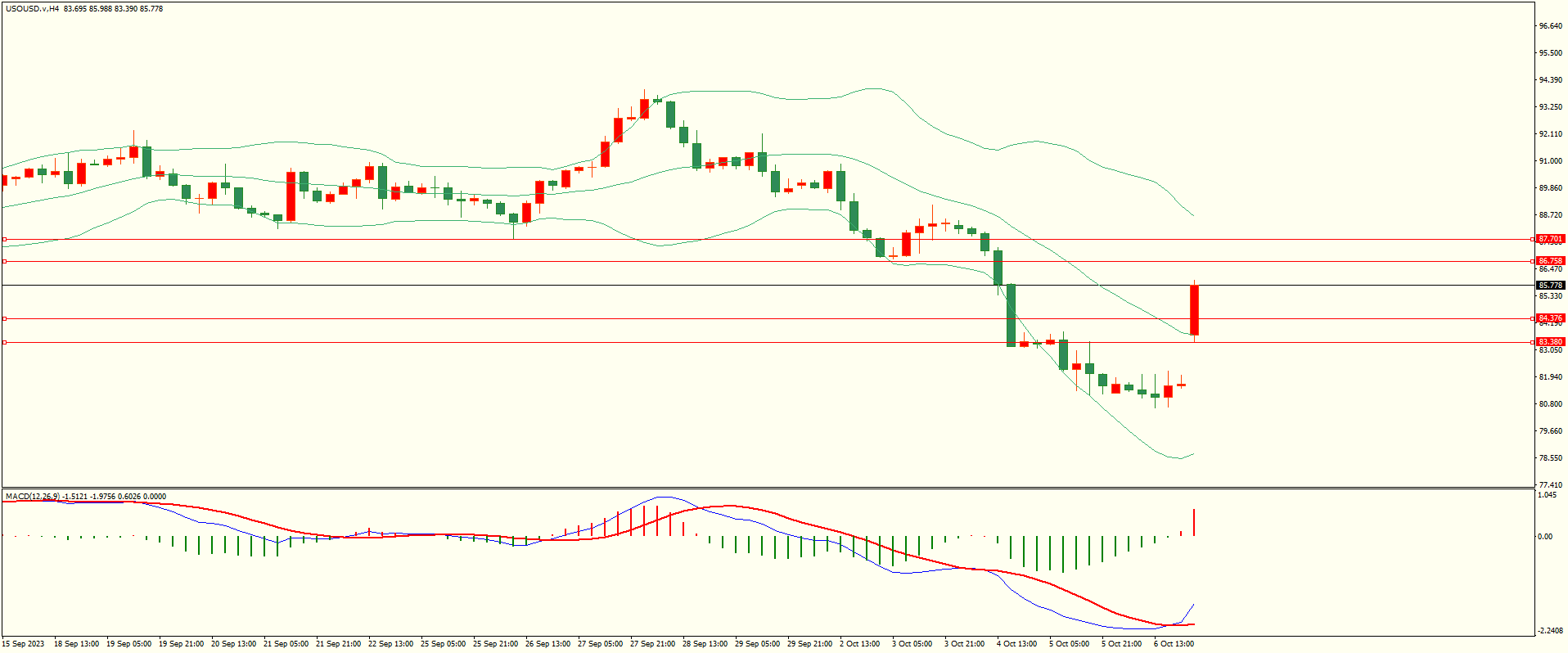Click the 0.00 level on MACD axis
1568x653 pixels.
pos(1545,537)
